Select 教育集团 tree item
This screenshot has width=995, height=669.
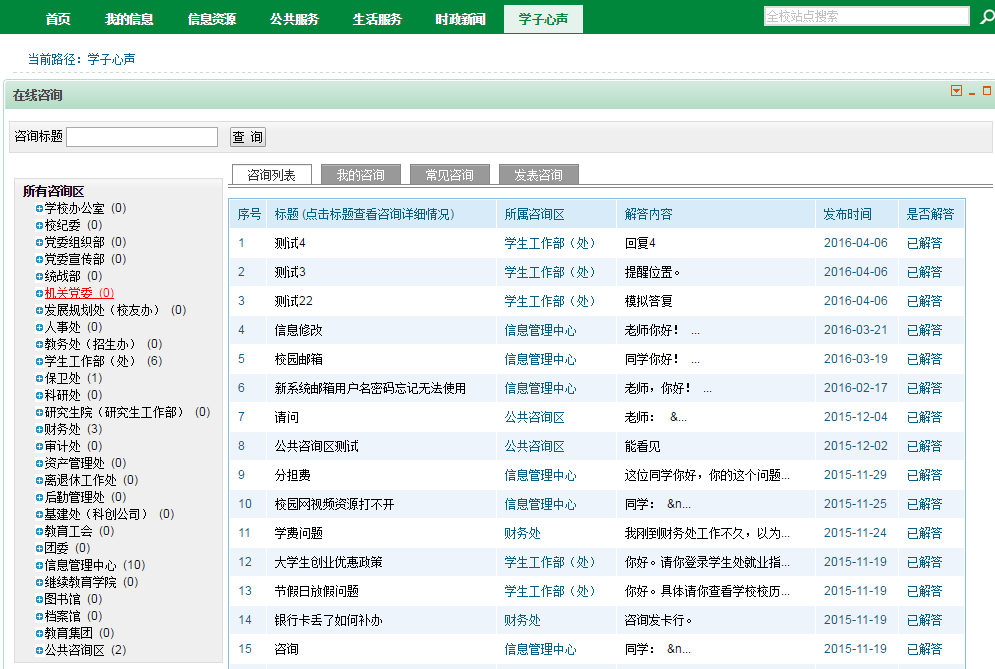click(x=79, y=633)
